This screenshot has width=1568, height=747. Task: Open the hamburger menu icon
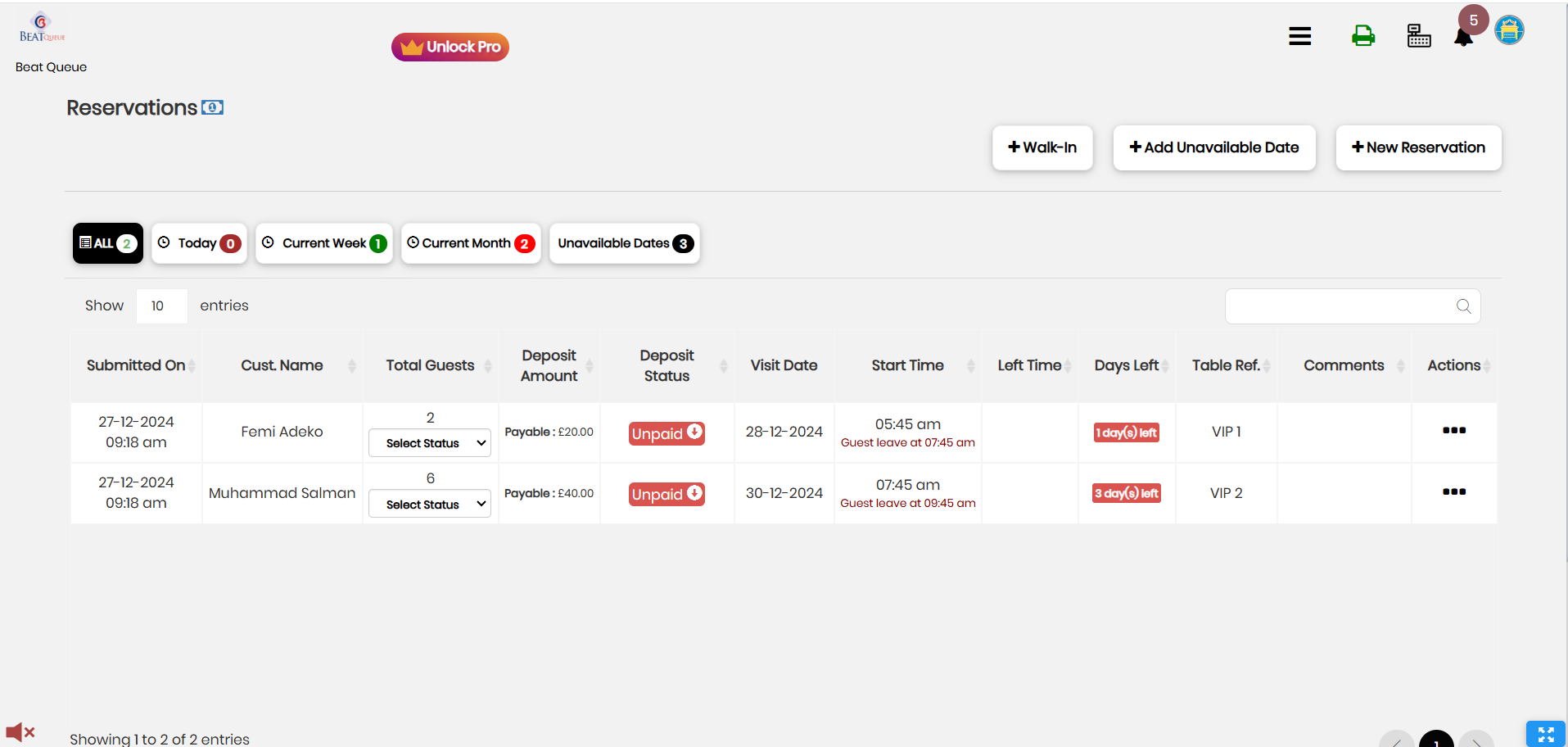coord(1299,36)
